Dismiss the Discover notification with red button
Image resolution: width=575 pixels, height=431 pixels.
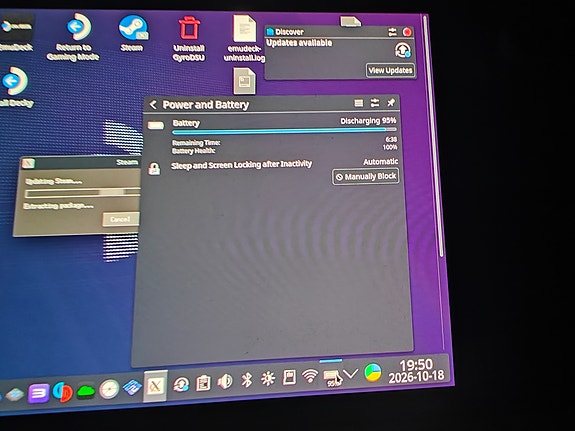pyautogui.click(x=407, y=32)
